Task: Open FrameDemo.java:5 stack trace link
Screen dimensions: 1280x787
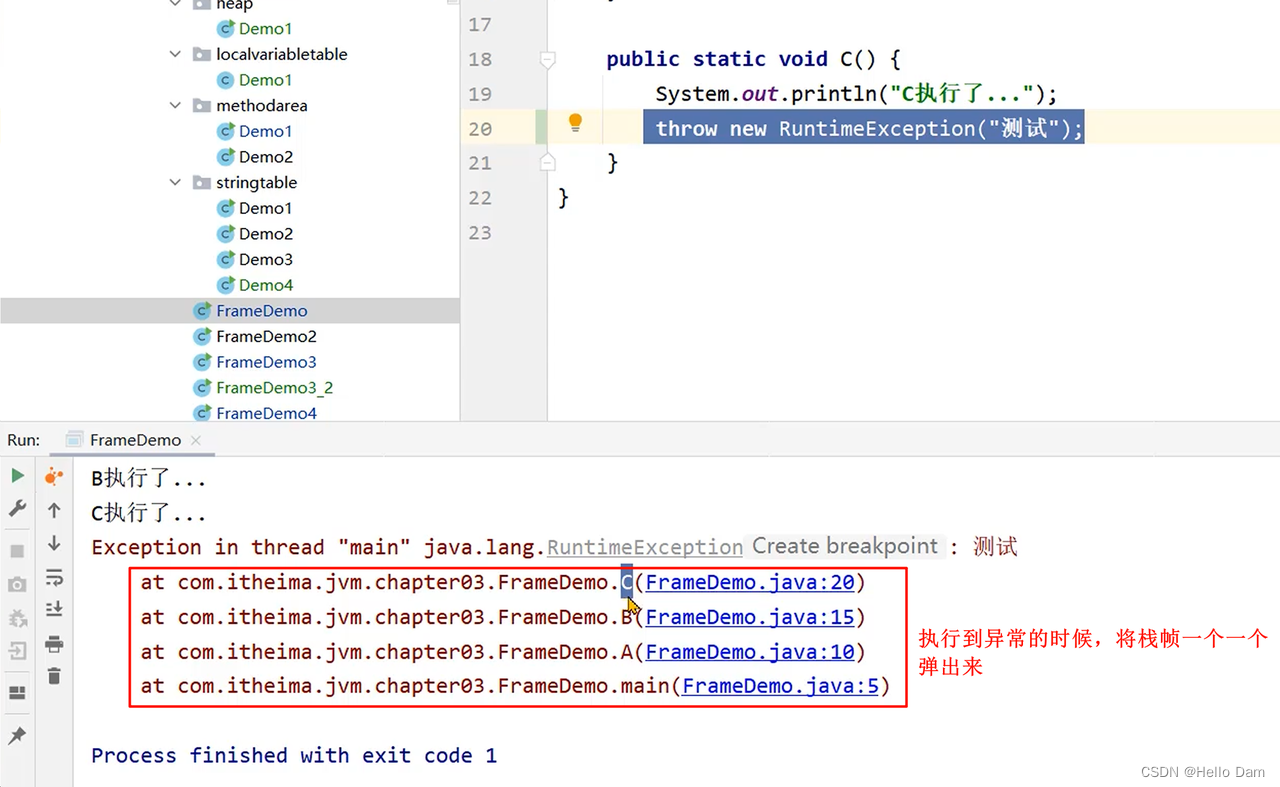Action: click(781, 686)
